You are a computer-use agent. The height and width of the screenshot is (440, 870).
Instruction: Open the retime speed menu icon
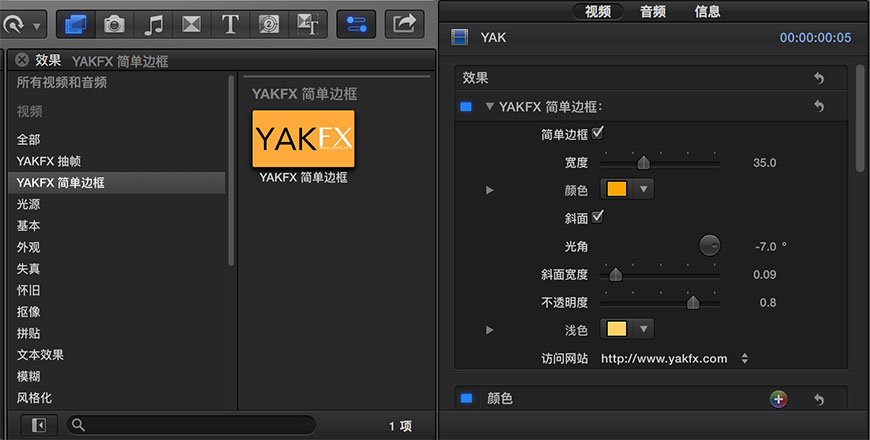coord(20,24)
